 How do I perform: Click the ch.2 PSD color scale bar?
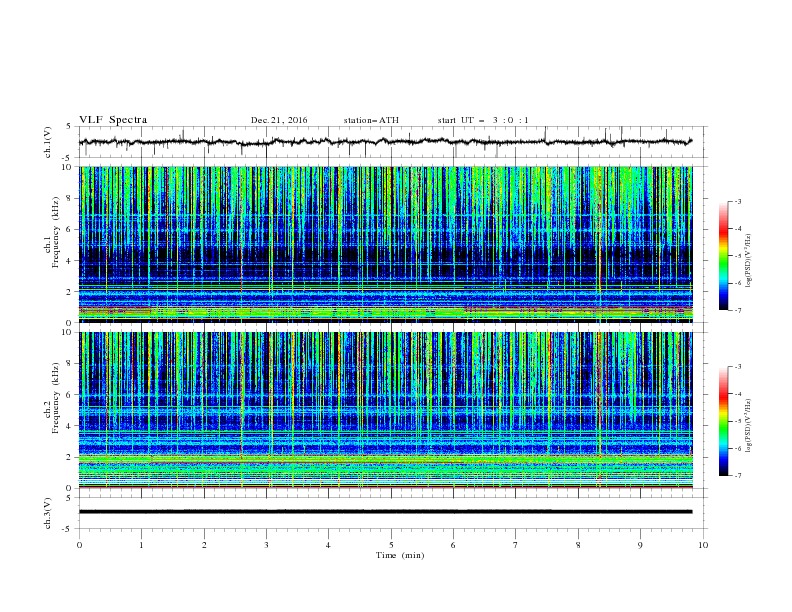pos(724,421)
